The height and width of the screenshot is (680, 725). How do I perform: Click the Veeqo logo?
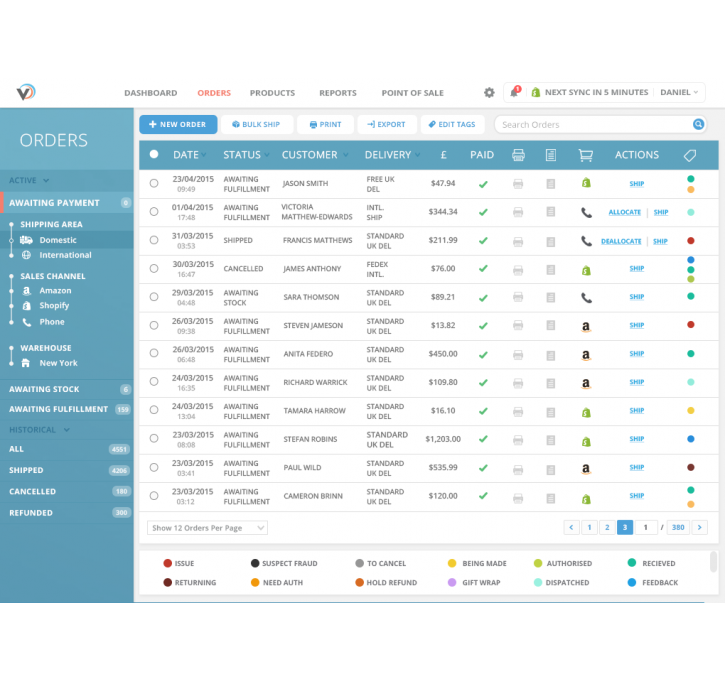pyautogui.click(x=26, y=92)
